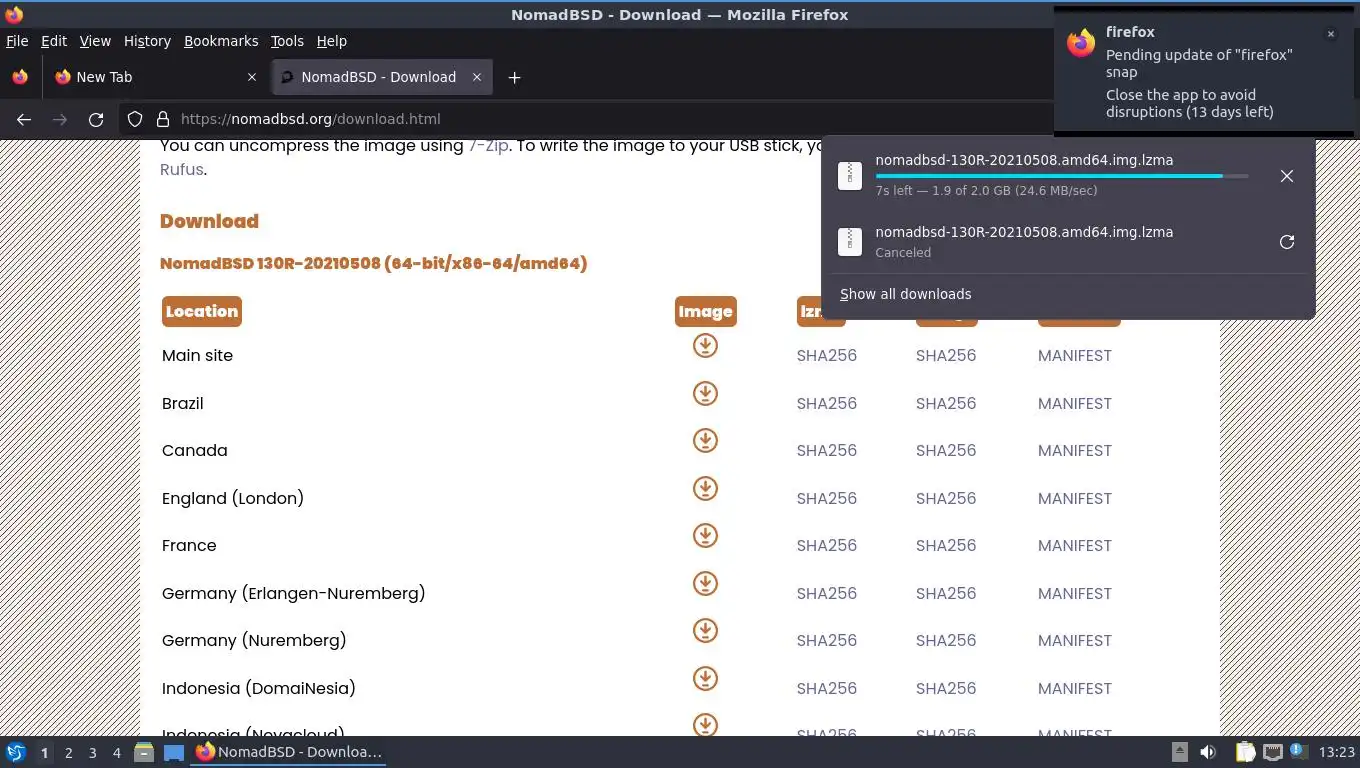The image size is (1360, 768).
Task: Switch to NomadBSD - Download tab
Action: tap(381, 77)
